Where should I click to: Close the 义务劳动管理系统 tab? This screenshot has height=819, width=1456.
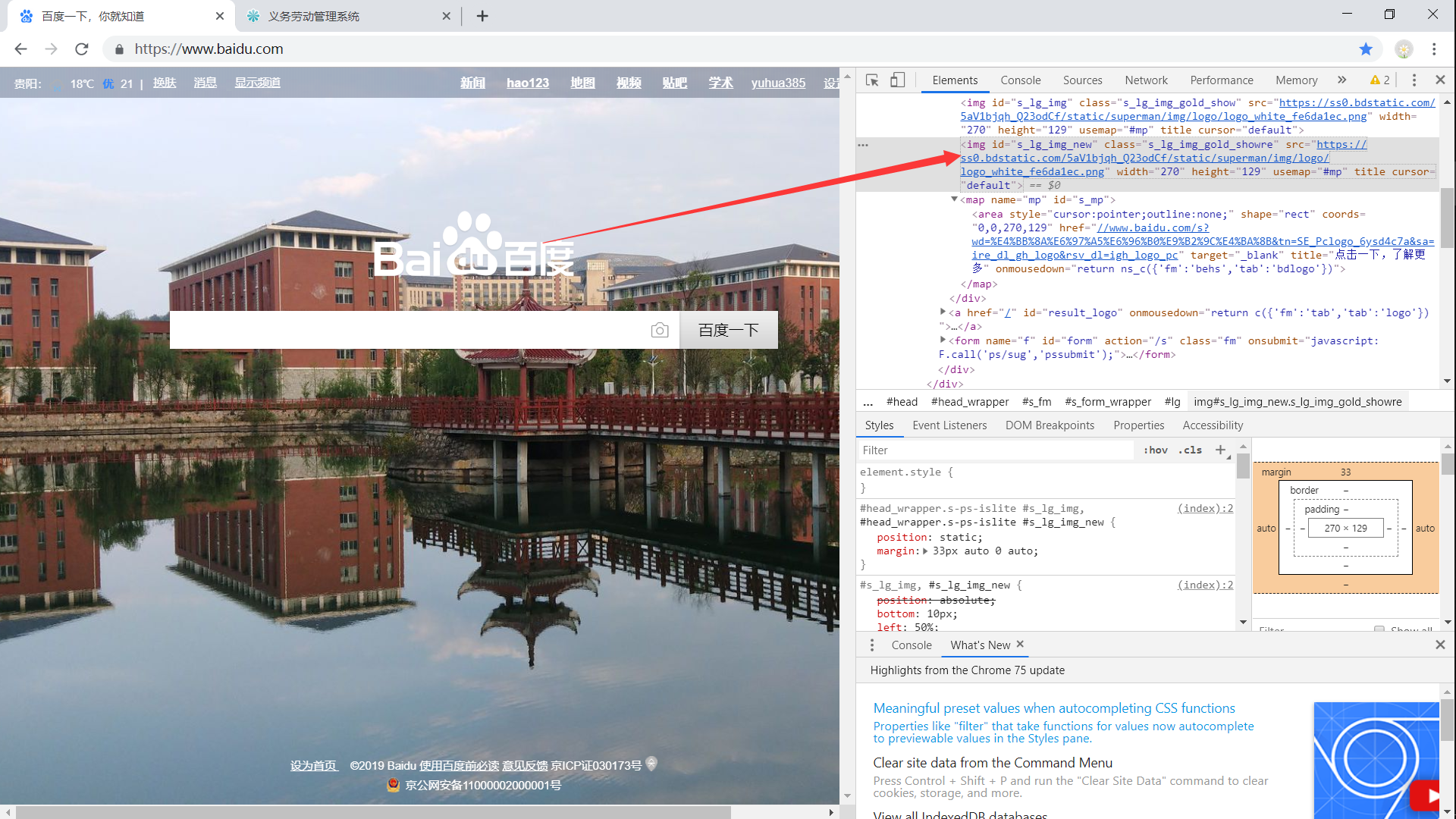click(446, 16)
